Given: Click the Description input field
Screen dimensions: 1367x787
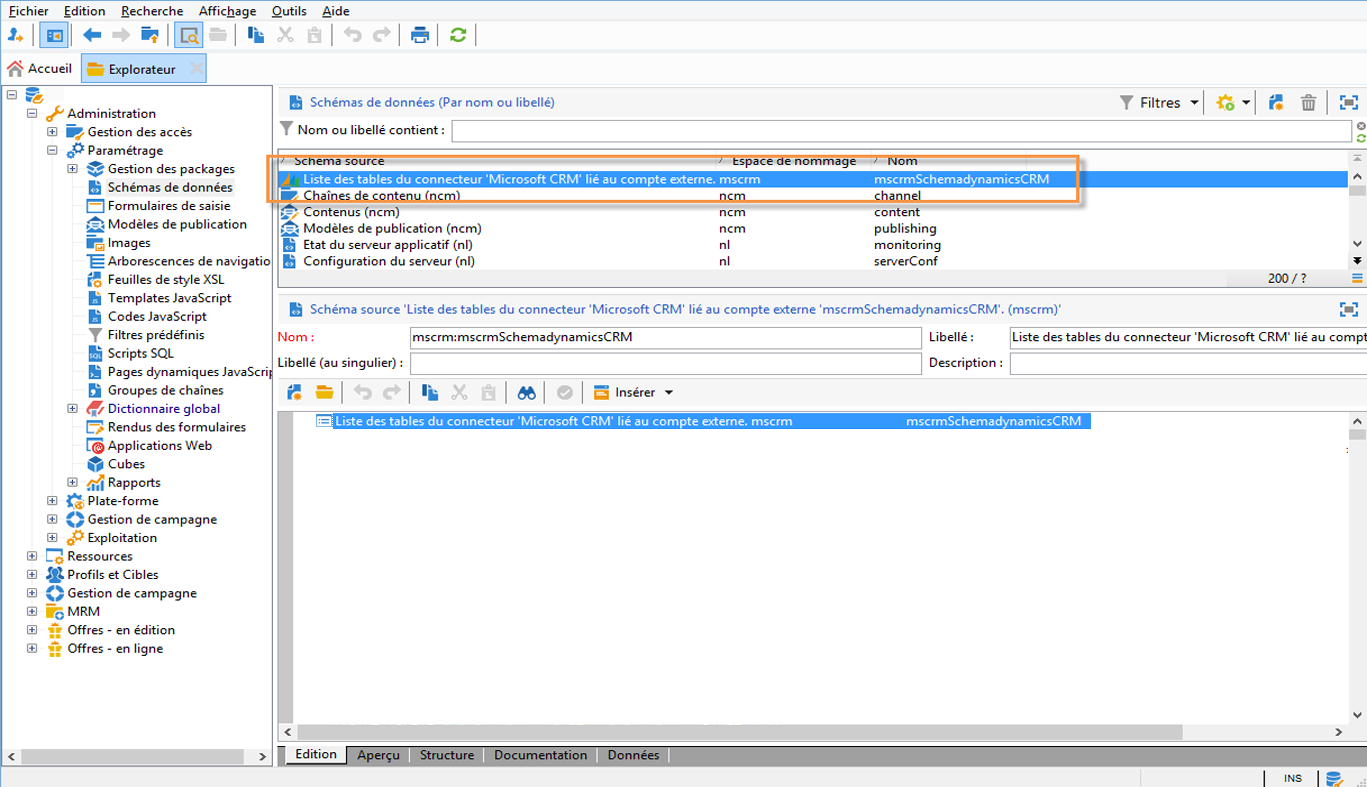Looking at the screenshot, I should coord(1188,363).
